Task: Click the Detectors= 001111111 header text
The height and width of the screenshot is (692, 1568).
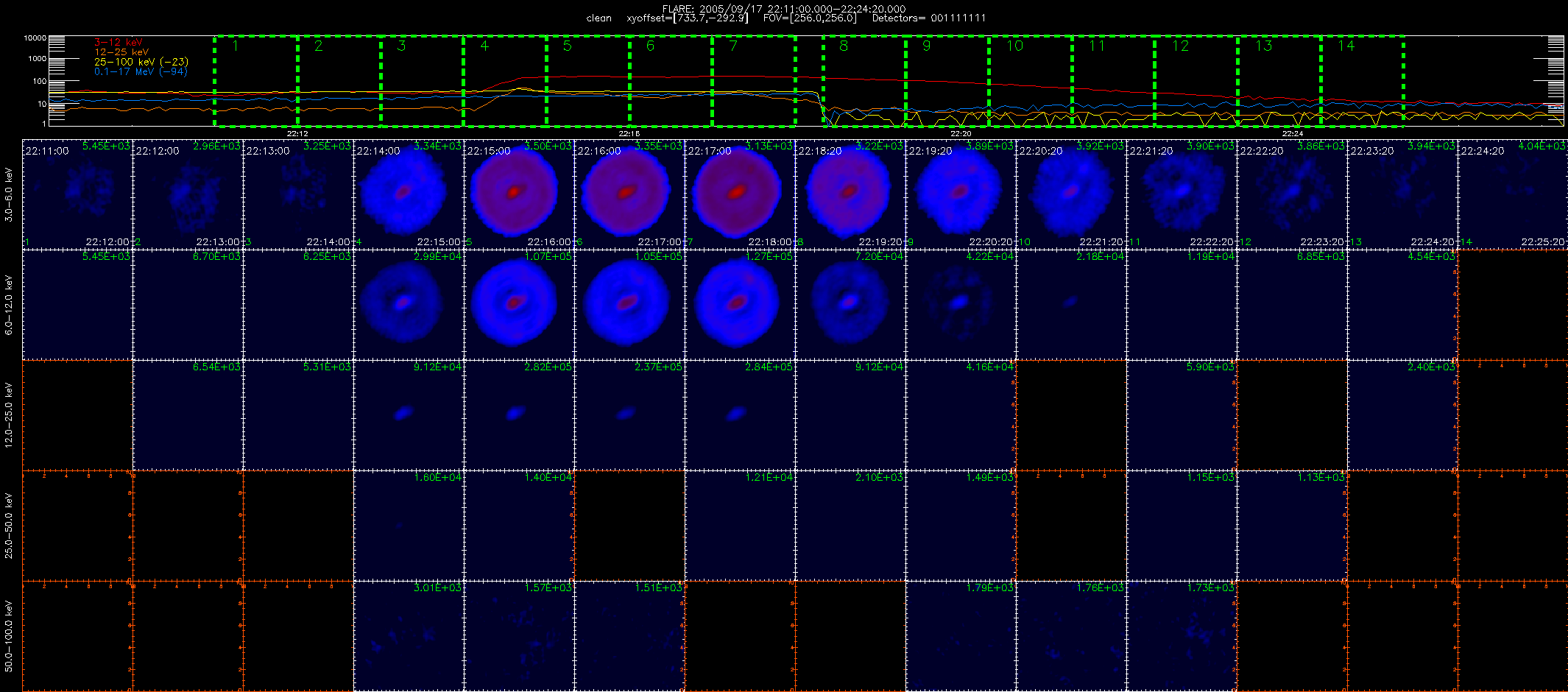Action: pos(929,18)
